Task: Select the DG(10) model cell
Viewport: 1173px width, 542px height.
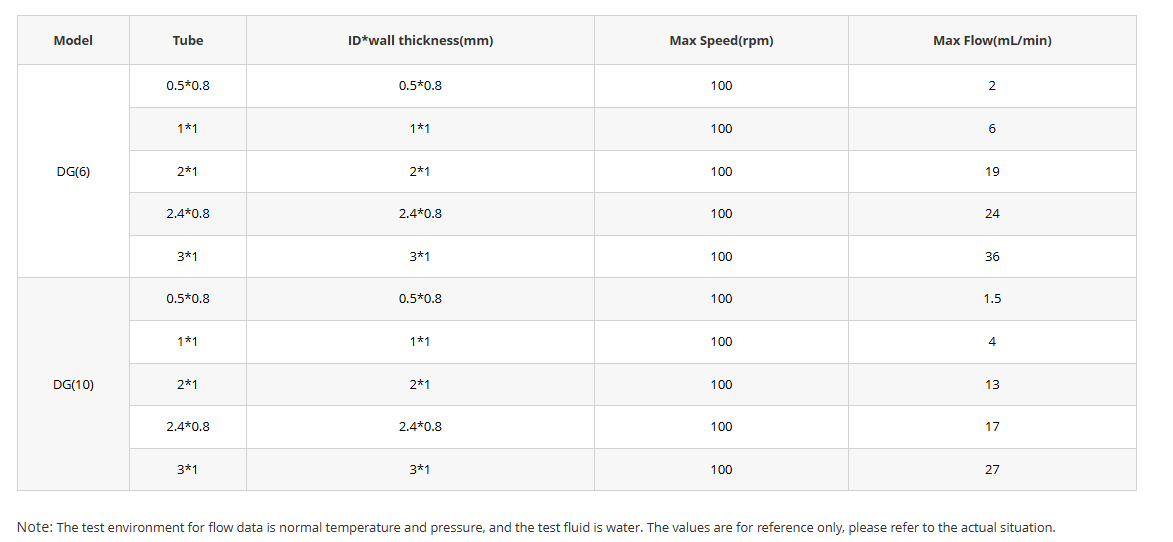Action: [x=73, y=384]
